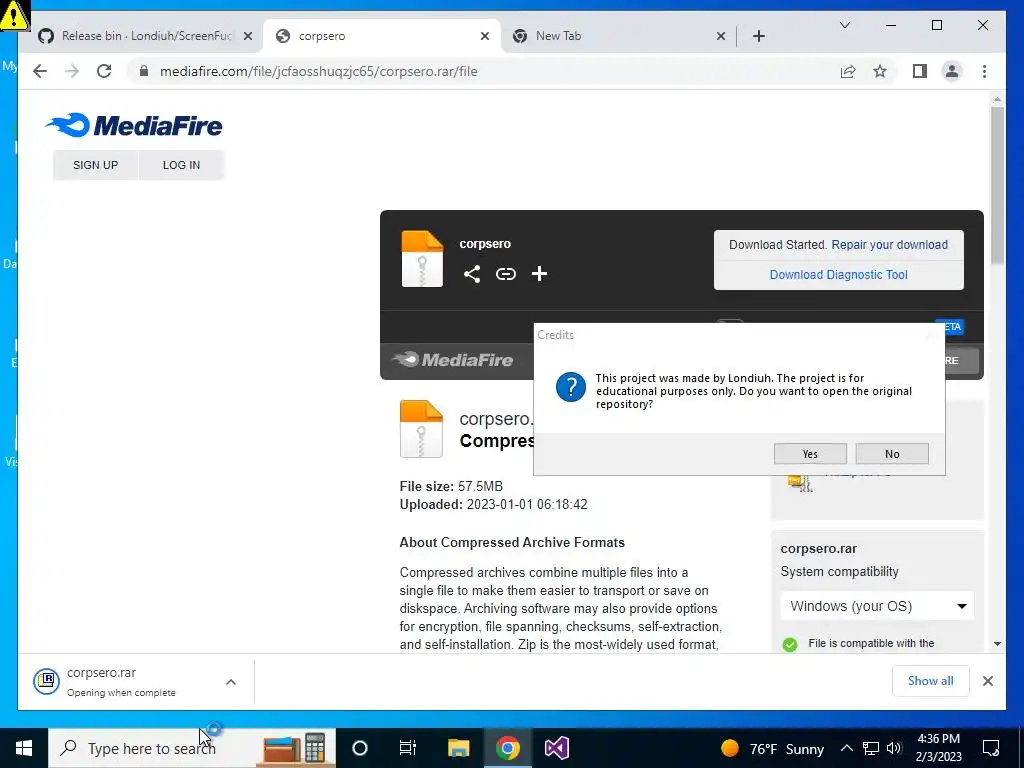
Task: Click the question mark icon in Credits dialog
Action: pyautogui.click(x=571, y=387)
